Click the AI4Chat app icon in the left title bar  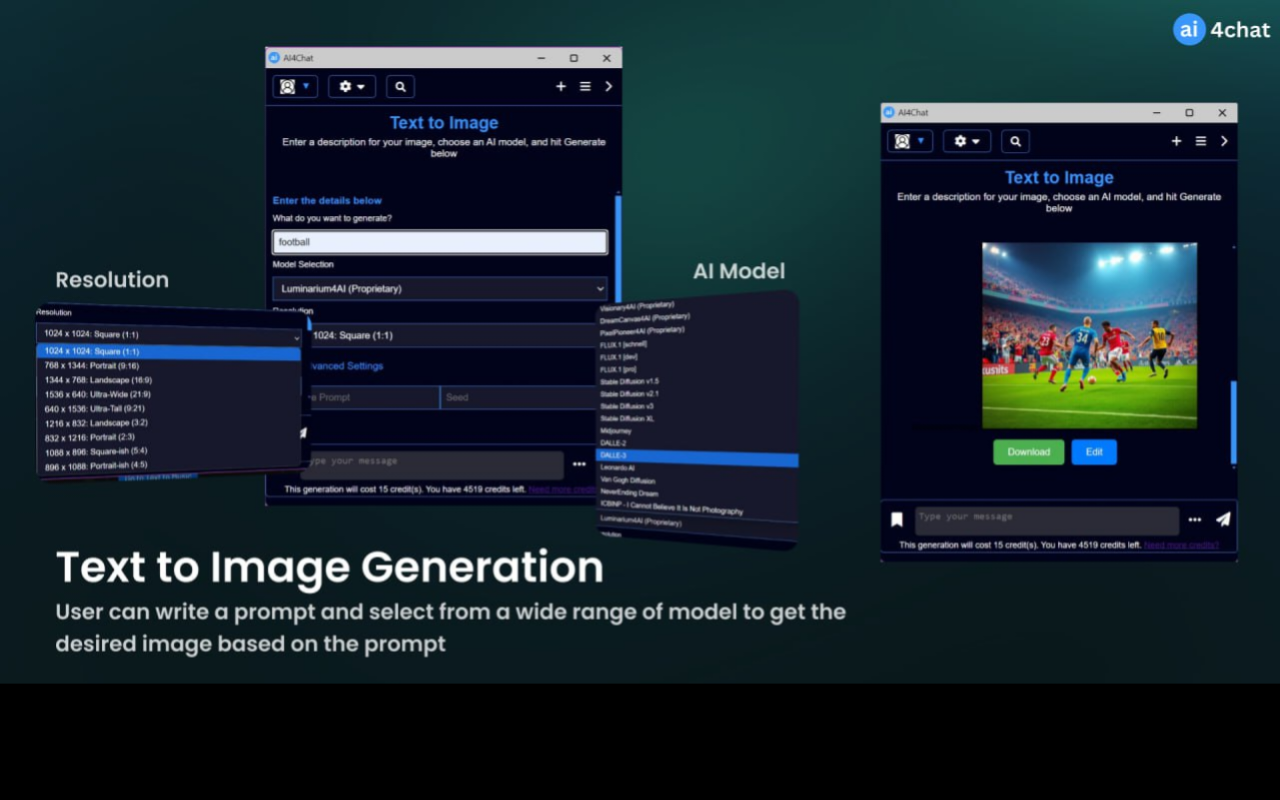tap(274, 58)
